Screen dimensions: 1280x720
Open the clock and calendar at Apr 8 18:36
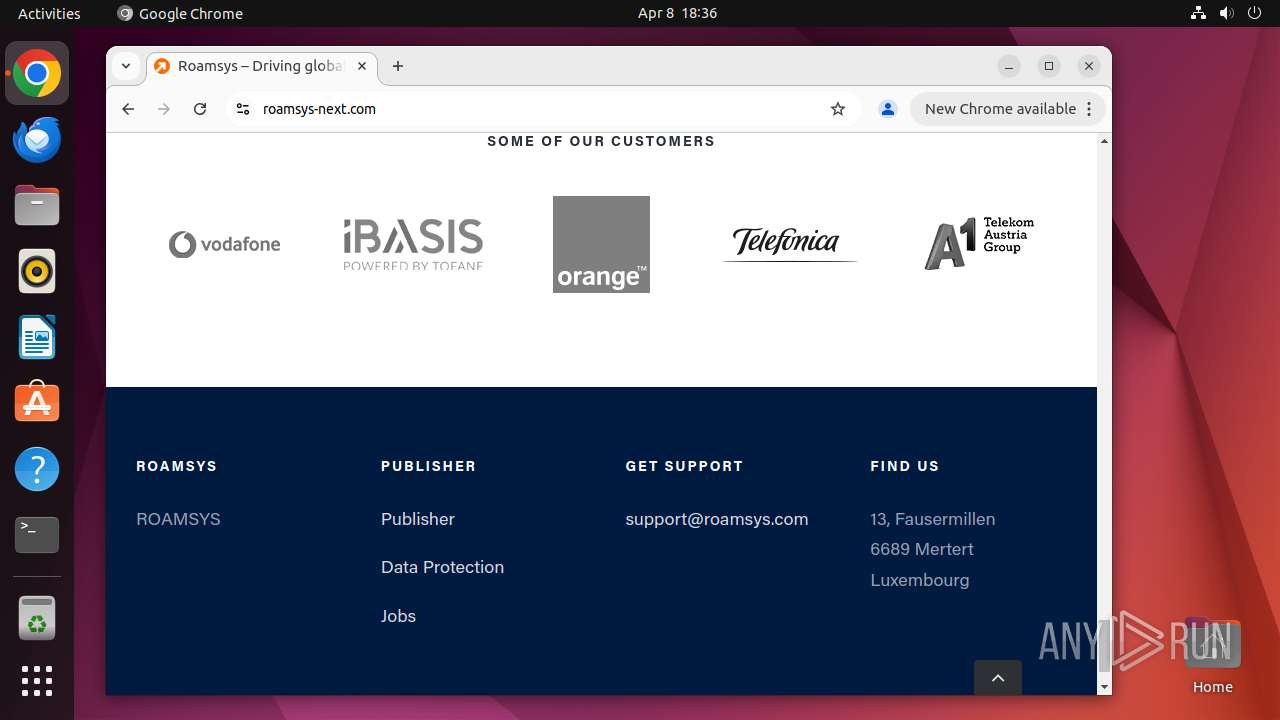(x=677, y=13)
